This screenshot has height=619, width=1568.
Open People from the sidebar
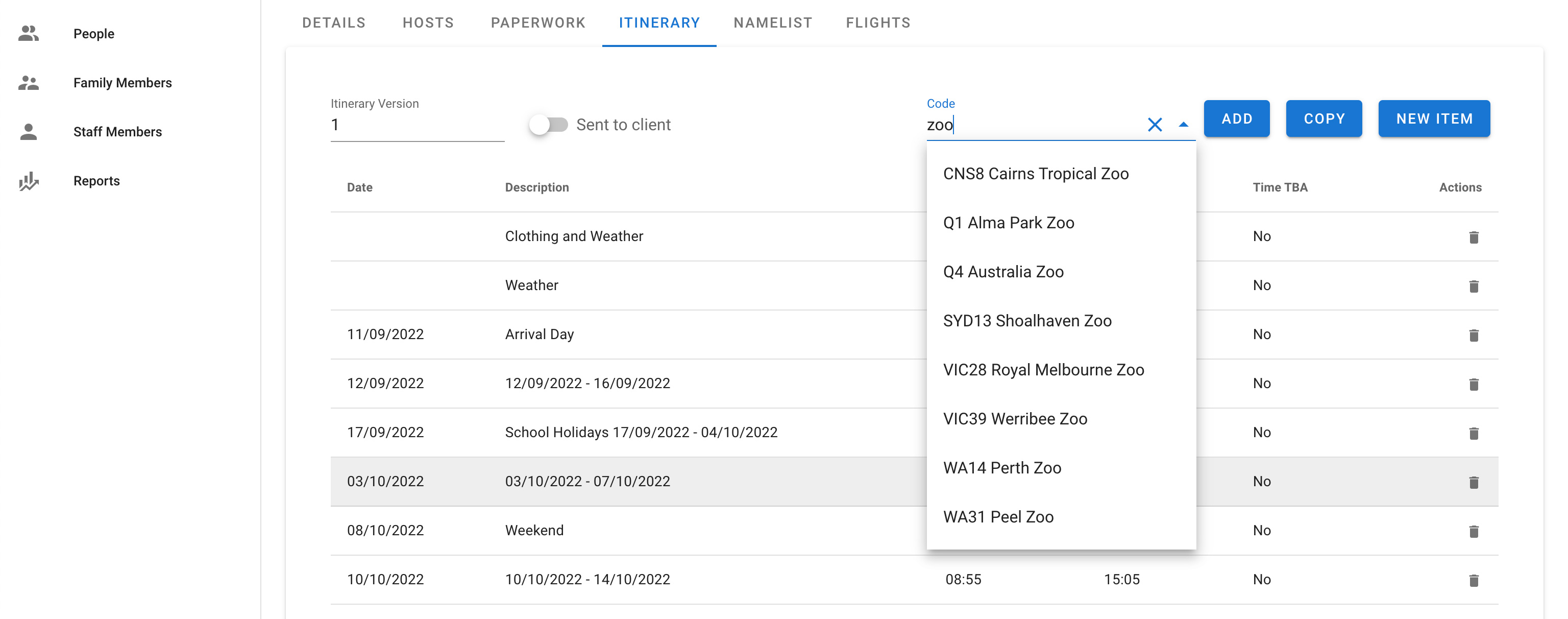(x=93, y=34)
